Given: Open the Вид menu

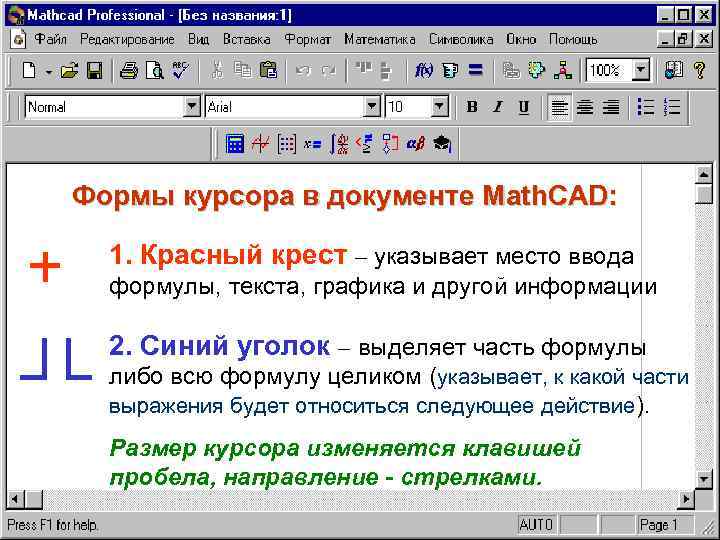Looking at the screenshot, I should 198,39.
